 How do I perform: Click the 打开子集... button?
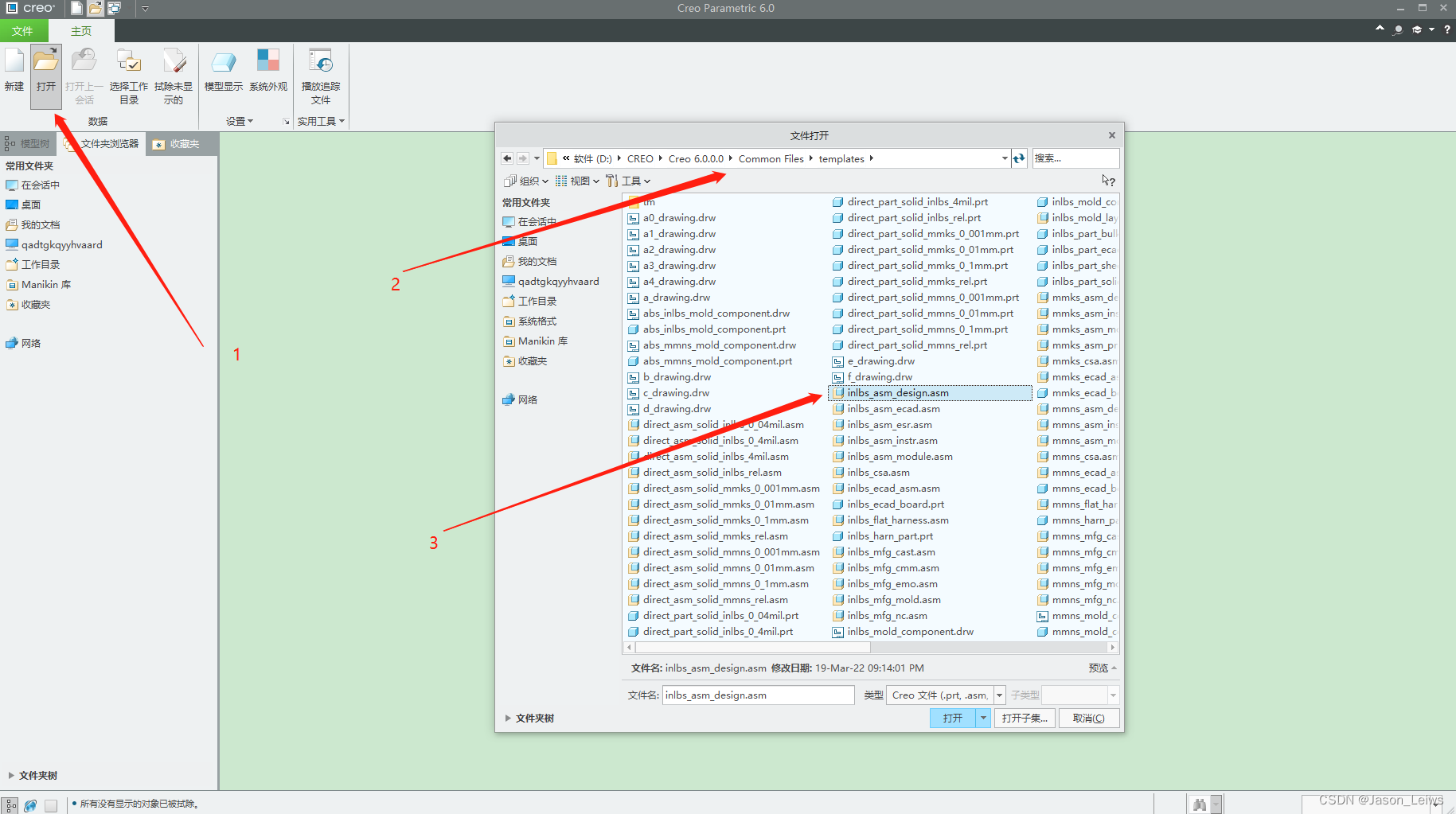pos(1025,718)
